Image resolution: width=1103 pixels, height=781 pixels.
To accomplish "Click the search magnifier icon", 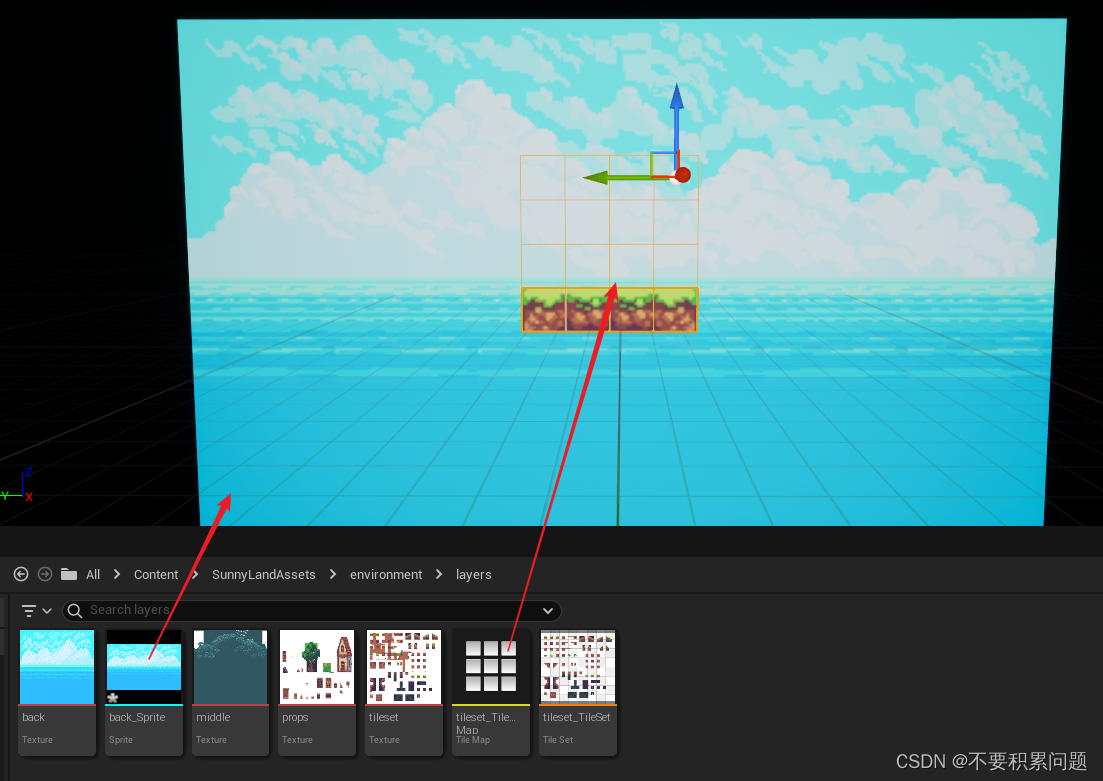I will 75,610.
